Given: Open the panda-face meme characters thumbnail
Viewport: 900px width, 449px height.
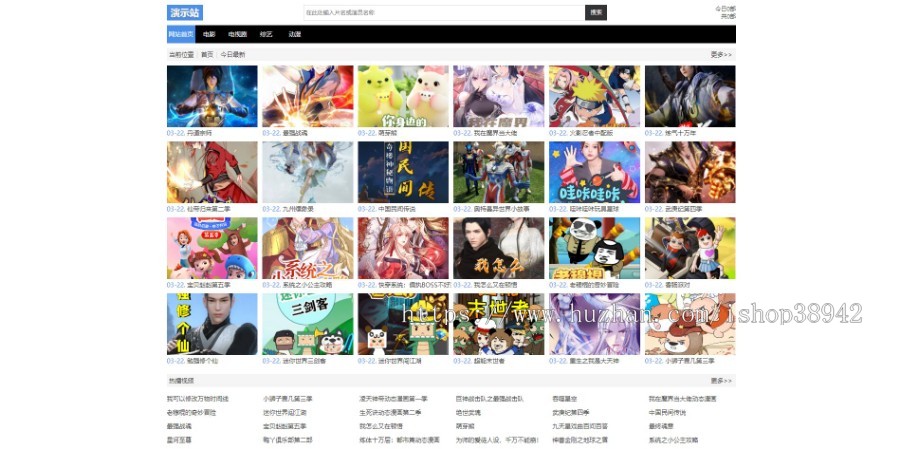Looking at the screenshot, I should click(x=595, y=248).
